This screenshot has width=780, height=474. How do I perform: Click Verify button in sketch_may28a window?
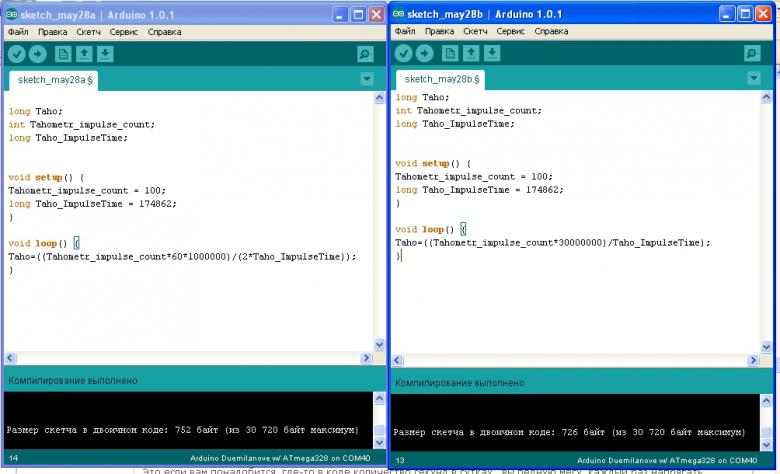[16, 54]
